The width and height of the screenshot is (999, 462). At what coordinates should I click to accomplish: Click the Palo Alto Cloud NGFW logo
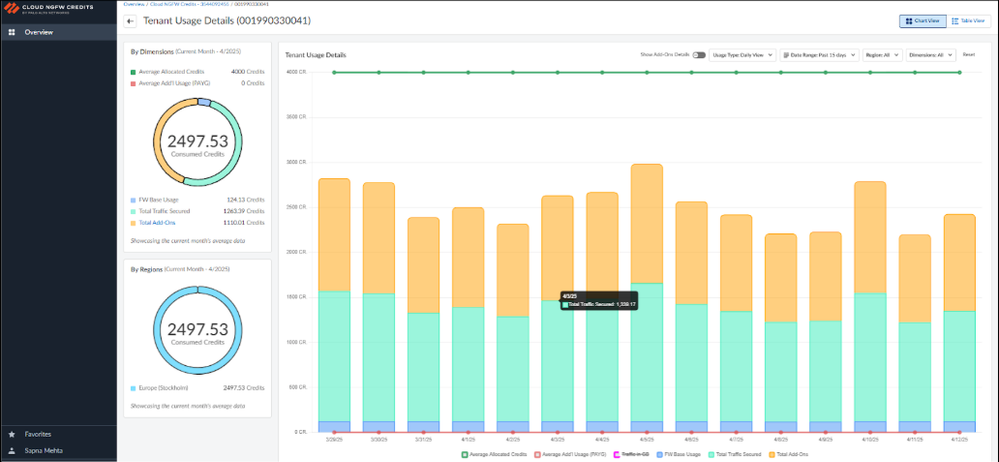[x=14, y=9]
